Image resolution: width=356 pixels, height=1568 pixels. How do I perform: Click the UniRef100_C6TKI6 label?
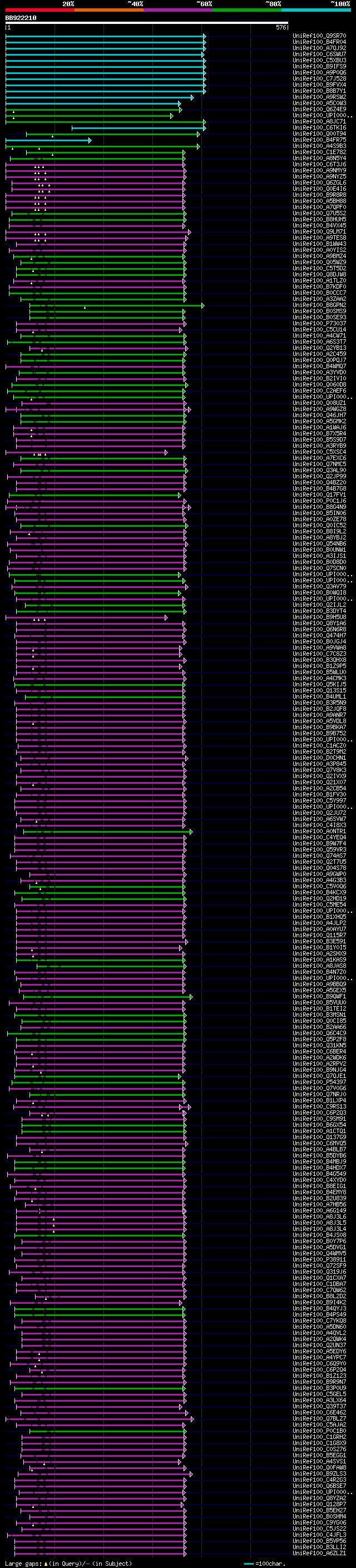[319, 128]
